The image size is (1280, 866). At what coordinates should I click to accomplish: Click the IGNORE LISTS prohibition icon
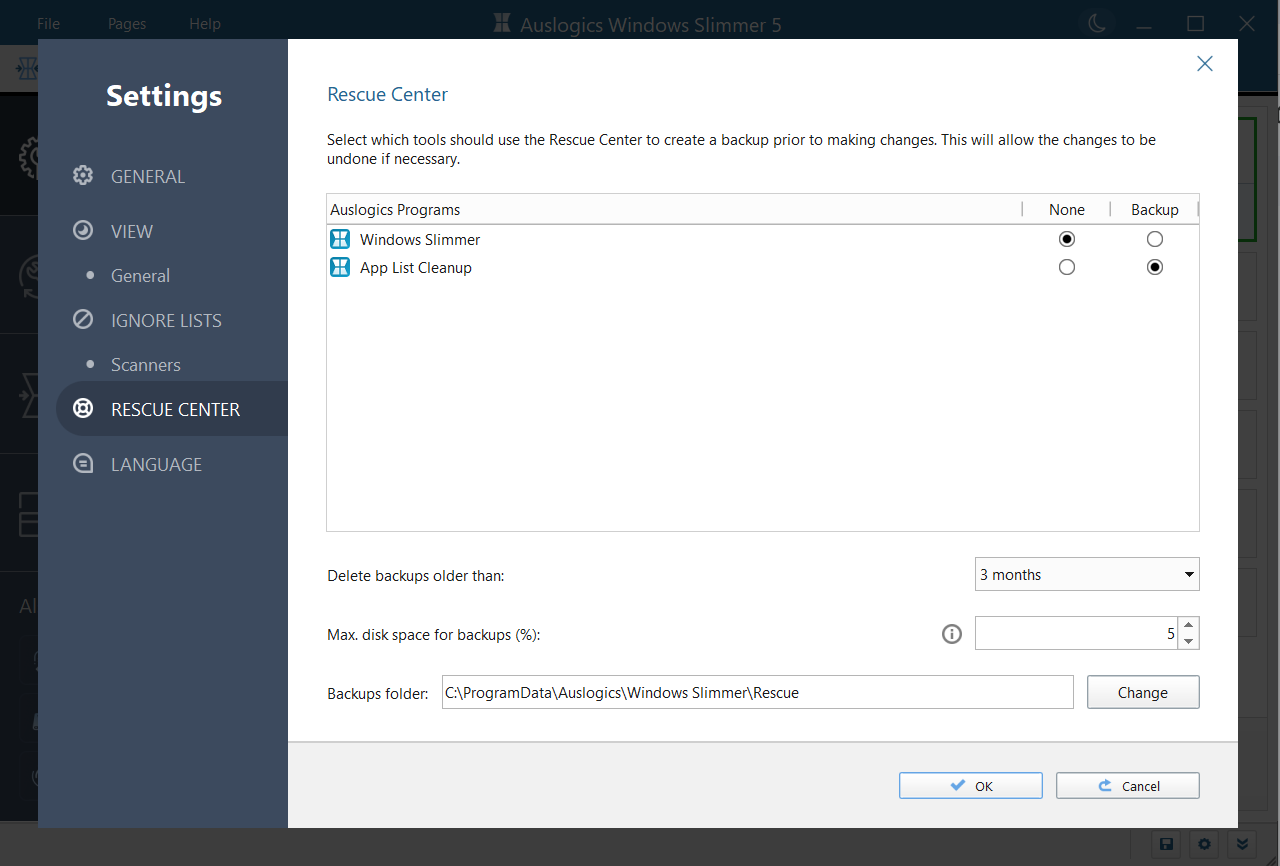[83, 320]
